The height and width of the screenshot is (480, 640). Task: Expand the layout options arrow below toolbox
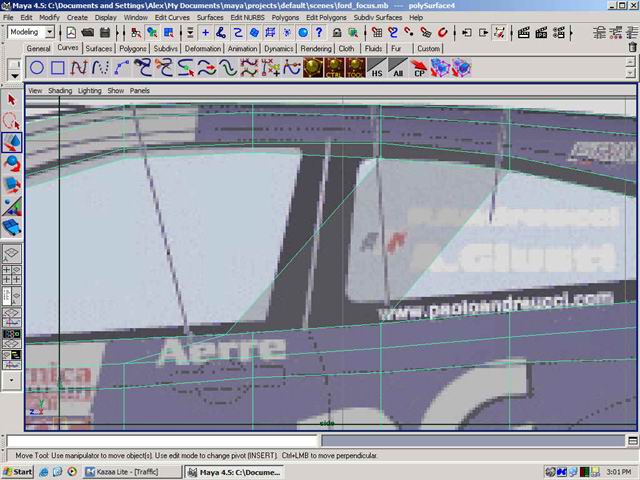tap(12, 381)
